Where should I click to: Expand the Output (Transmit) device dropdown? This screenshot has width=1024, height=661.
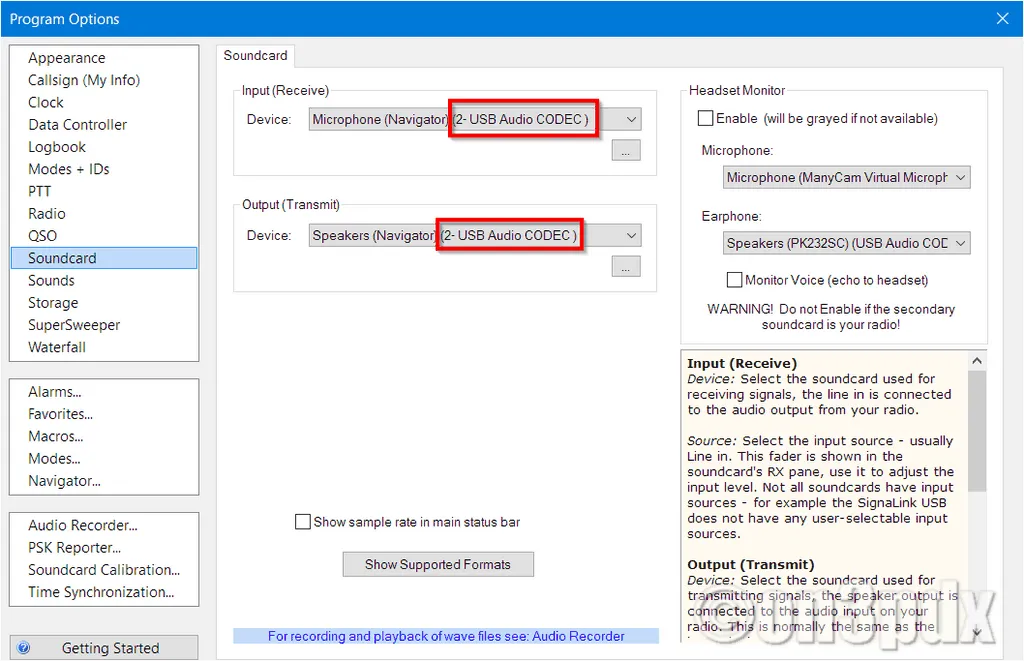(x=631, y=236)
